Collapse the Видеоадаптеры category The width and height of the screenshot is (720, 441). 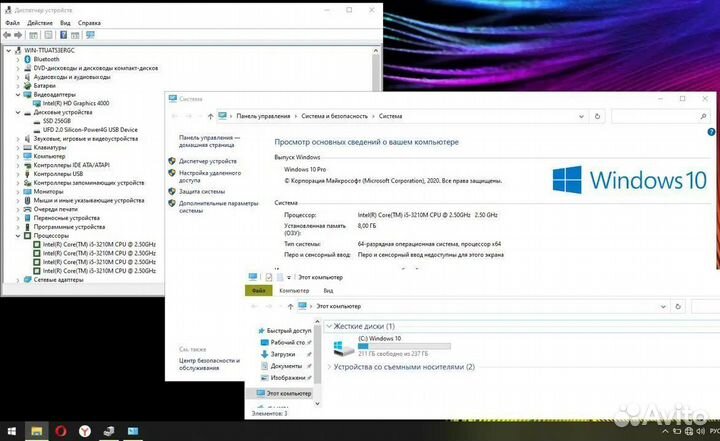point(18,95)
